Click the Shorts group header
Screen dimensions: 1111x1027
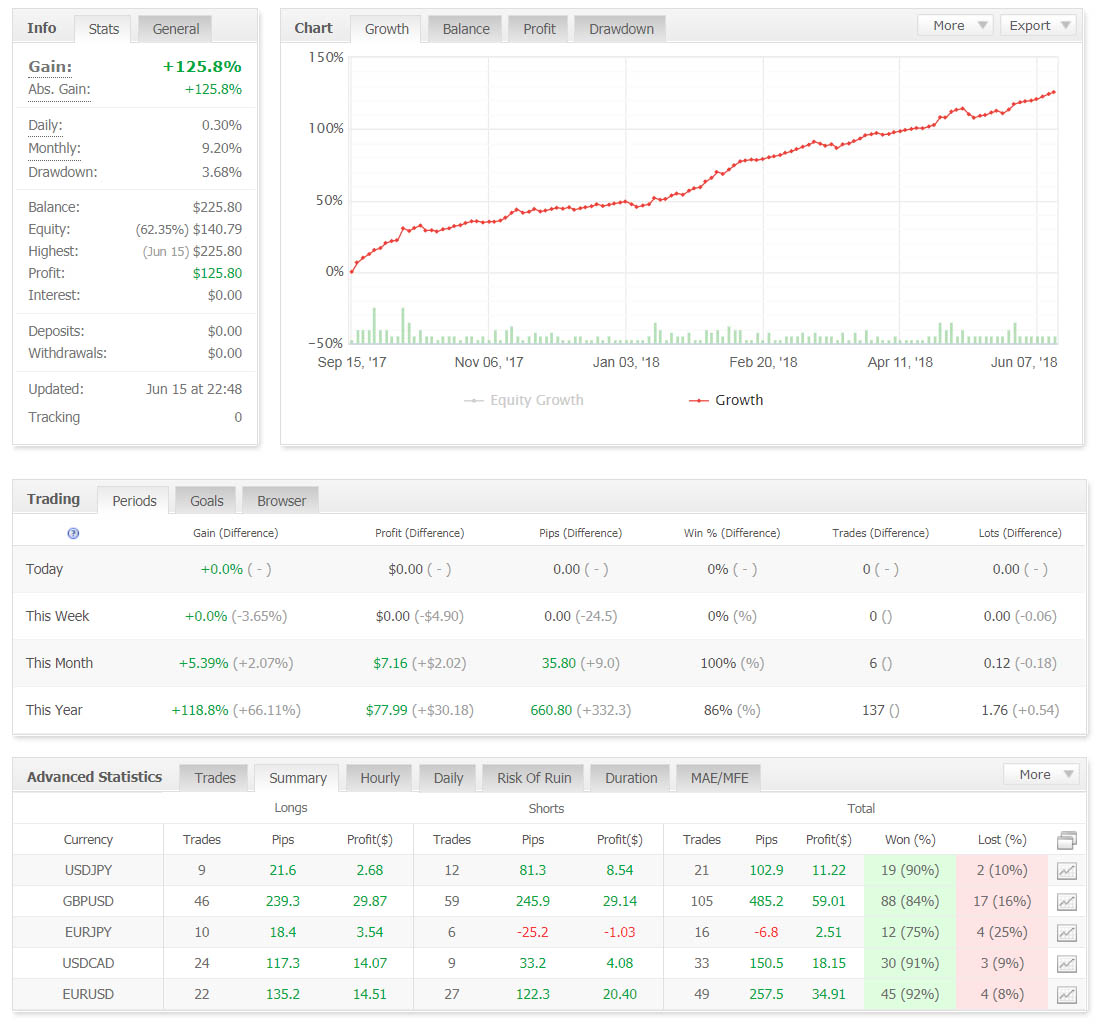coord(546,809)
